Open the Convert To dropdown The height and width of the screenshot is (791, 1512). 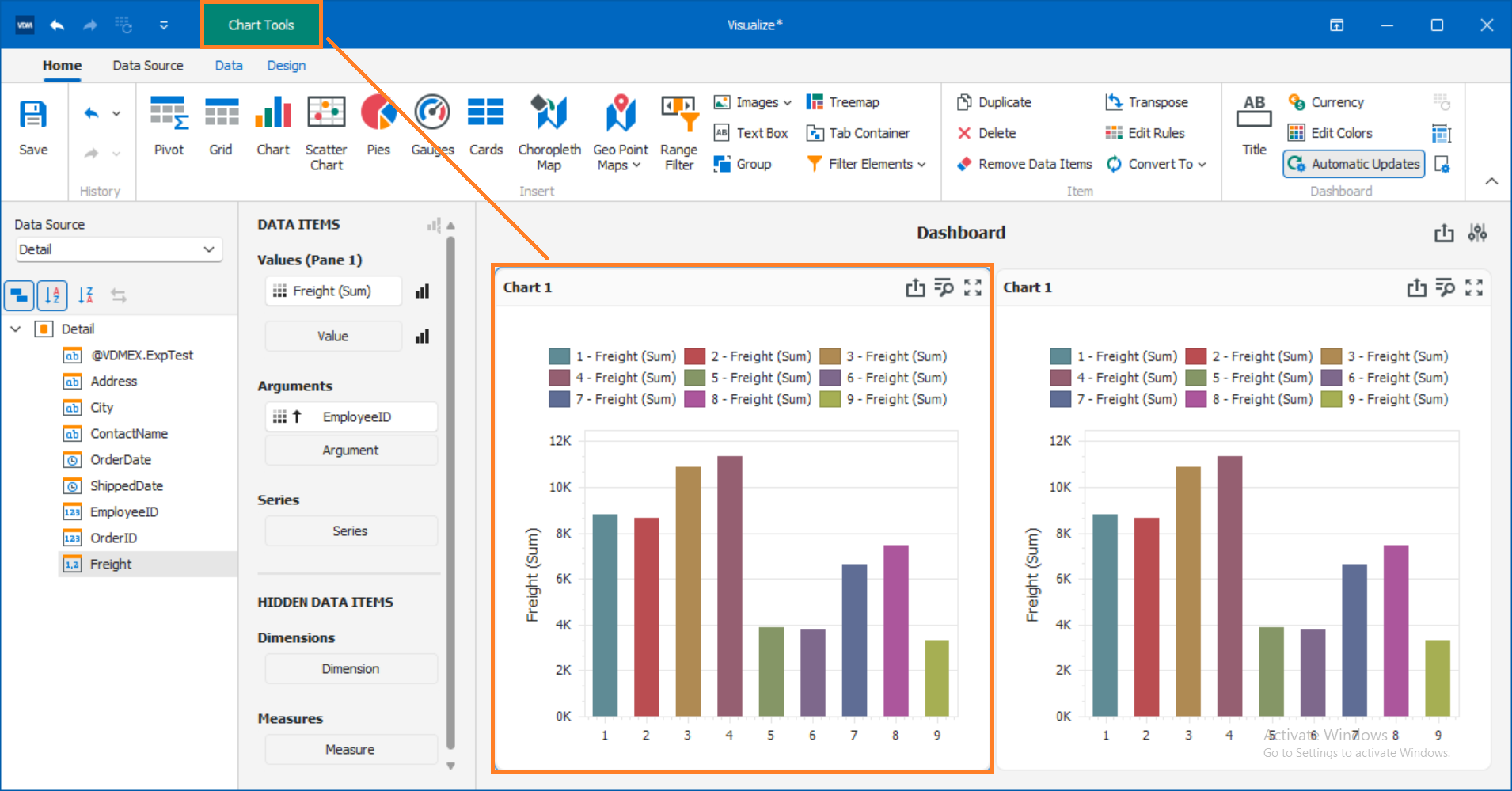coord(1157,164)
